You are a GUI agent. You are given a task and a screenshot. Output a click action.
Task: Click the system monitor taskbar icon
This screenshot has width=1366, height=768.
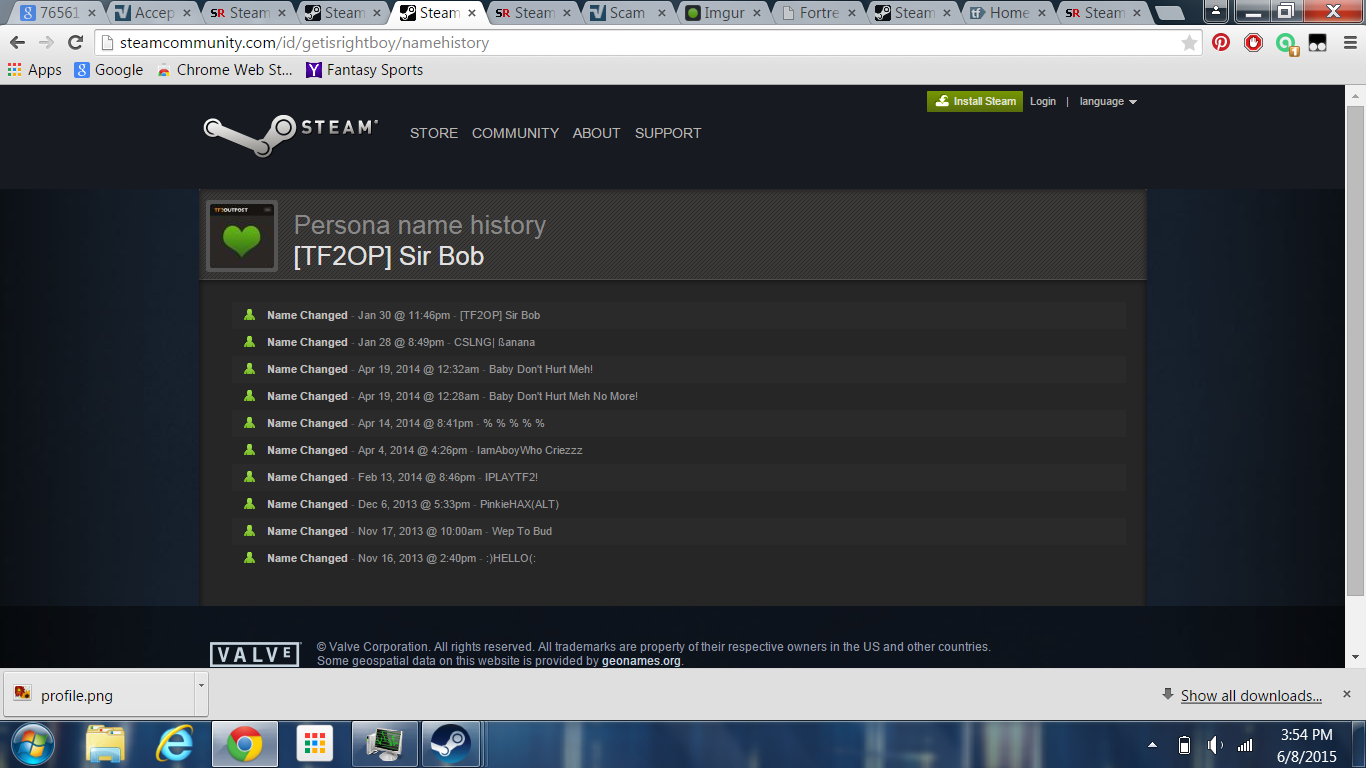point(385,745)
